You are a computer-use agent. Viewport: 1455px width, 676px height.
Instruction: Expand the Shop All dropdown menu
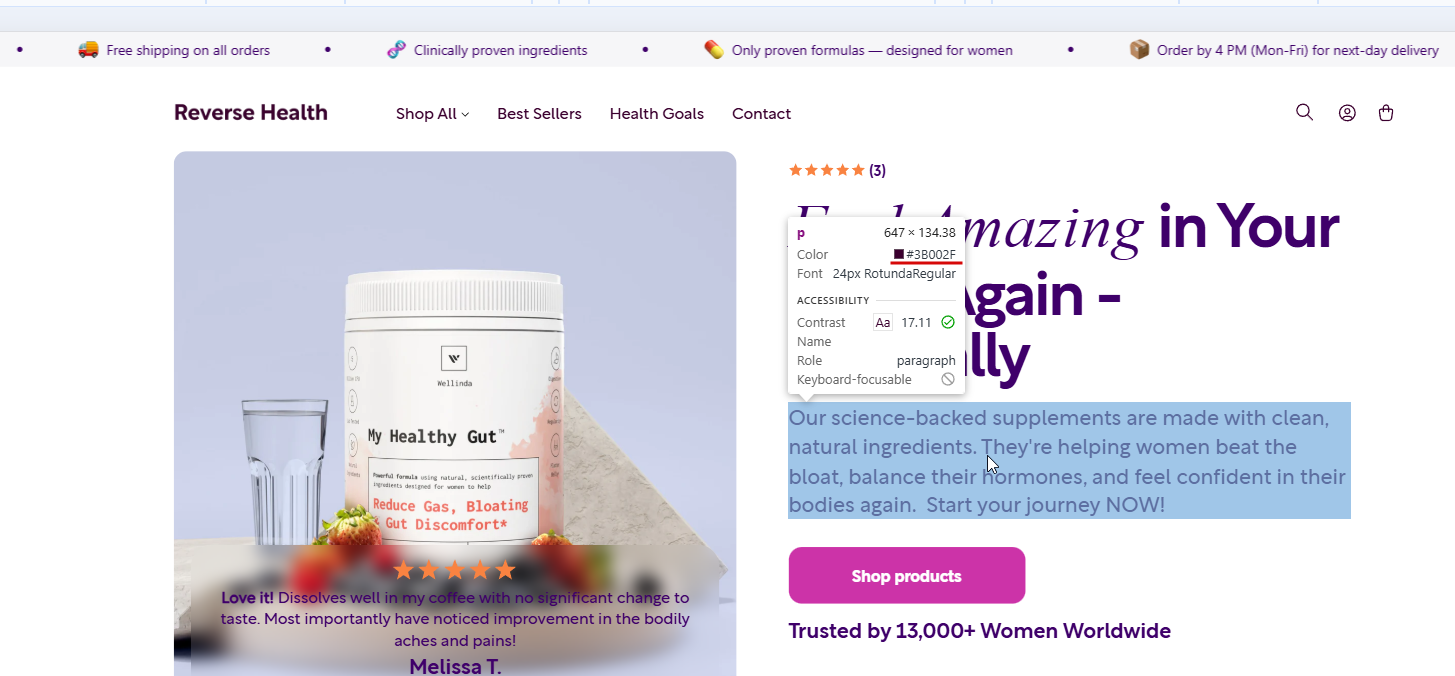click(x=432, y=114)
